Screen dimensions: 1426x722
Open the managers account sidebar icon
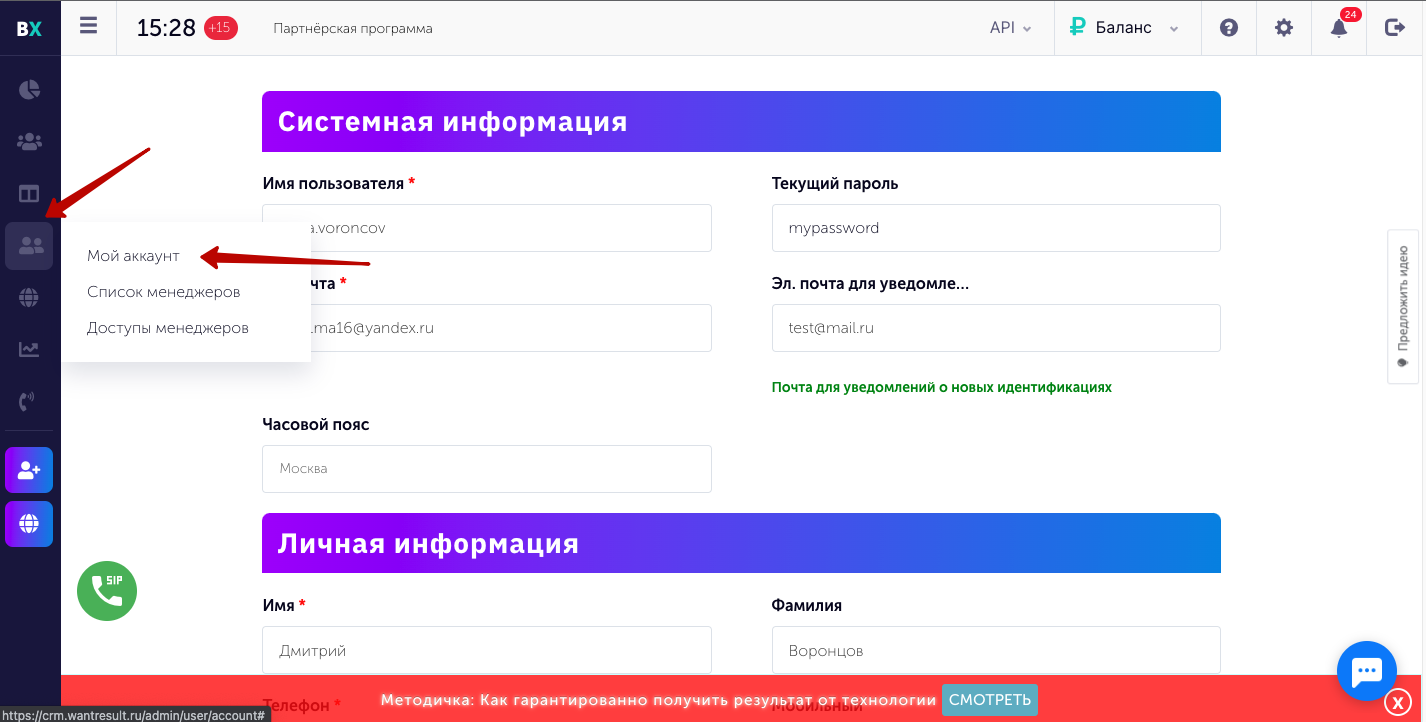(x=29, y=246)
